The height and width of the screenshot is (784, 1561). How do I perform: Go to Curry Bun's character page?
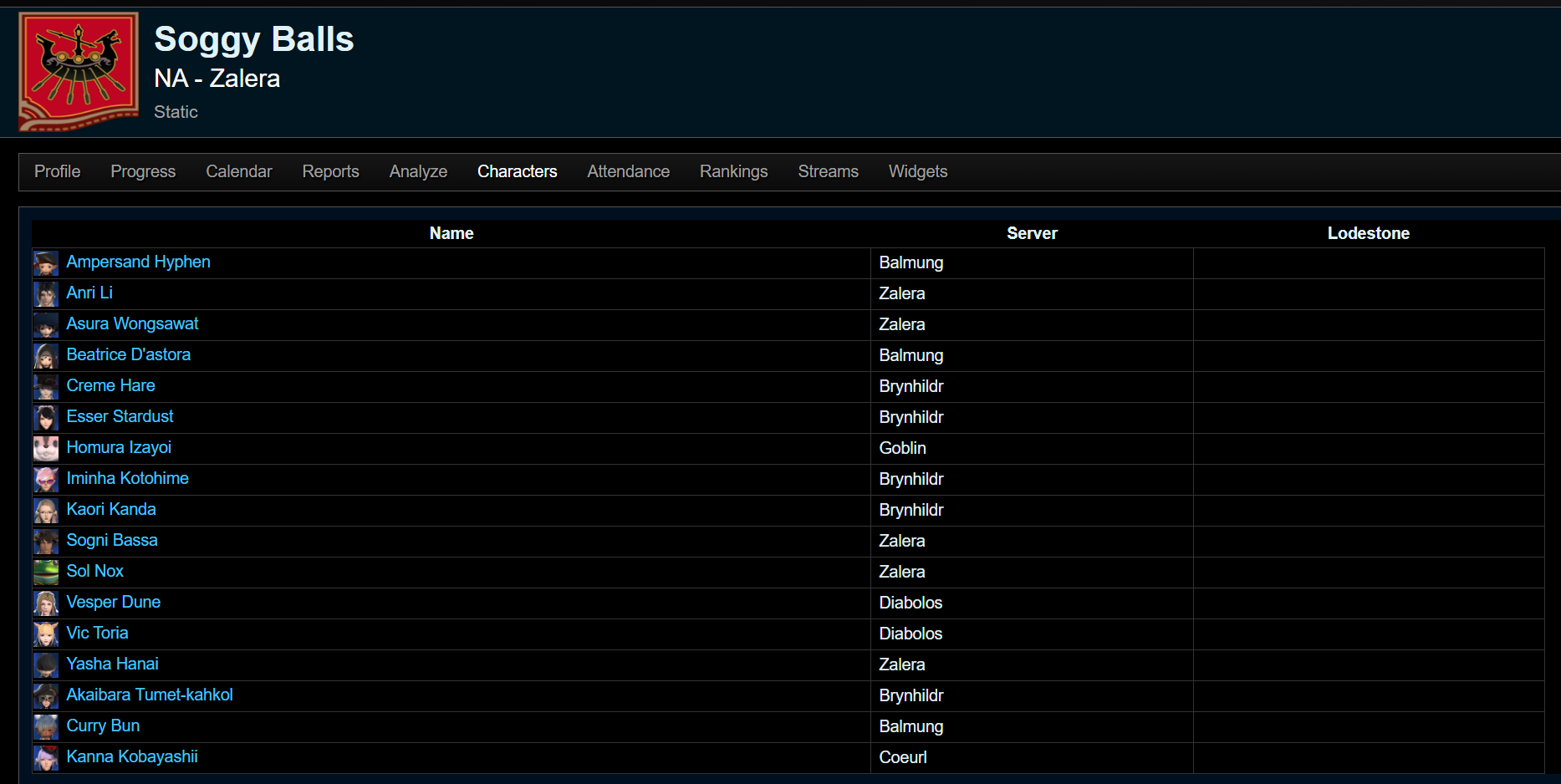click(104, 725)
